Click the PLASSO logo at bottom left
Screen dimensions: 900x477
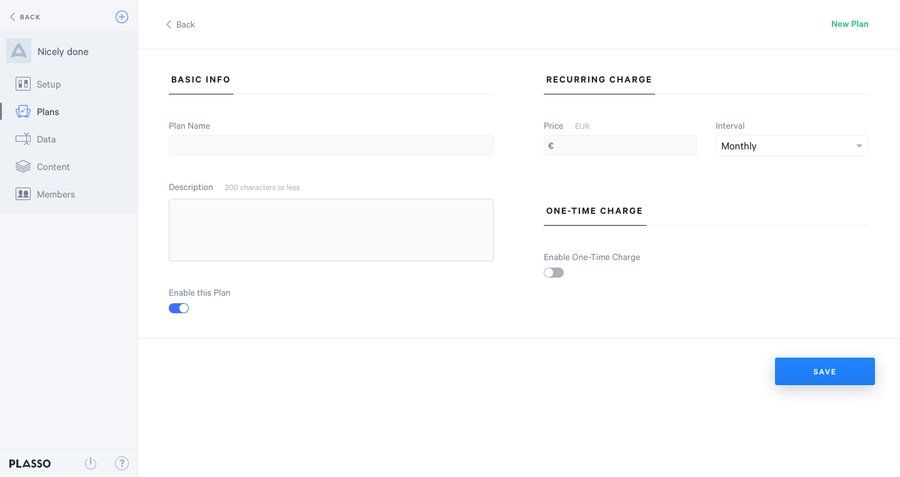click(x=30, y=464)
